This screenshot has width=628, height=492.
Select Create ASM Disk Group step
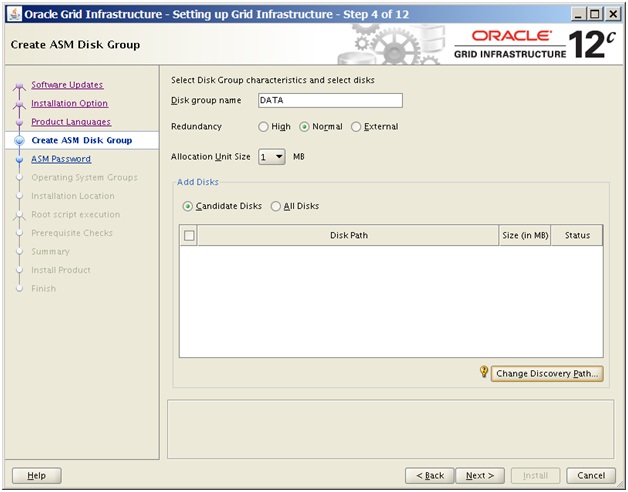(82, 140)
